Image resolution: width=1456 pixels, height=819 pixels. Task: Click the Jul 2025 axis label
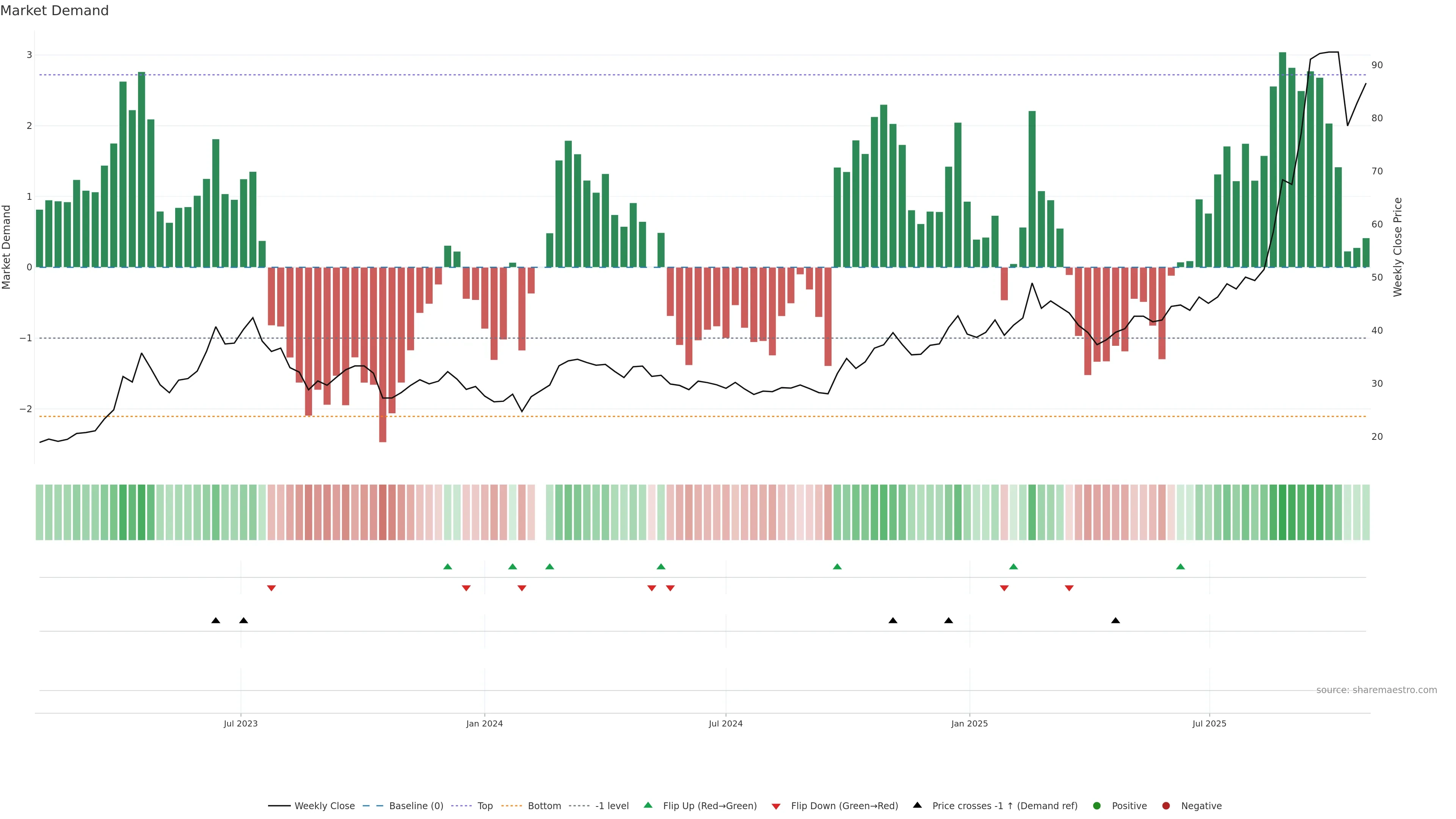click(1209, 723)
